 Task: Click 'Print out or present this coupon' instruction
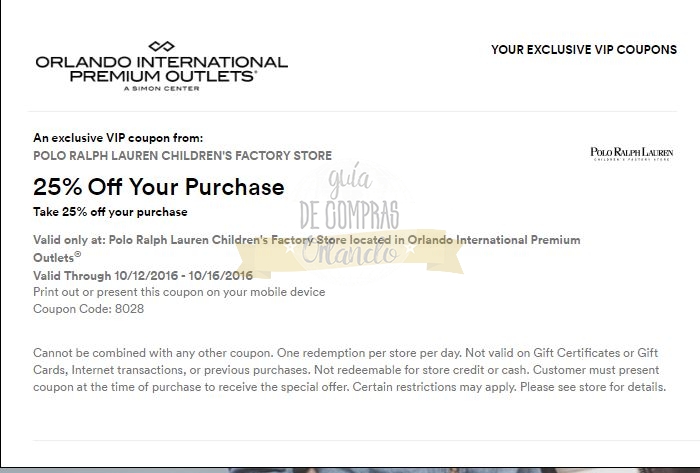pyautogui.click(x=179, y=292)
